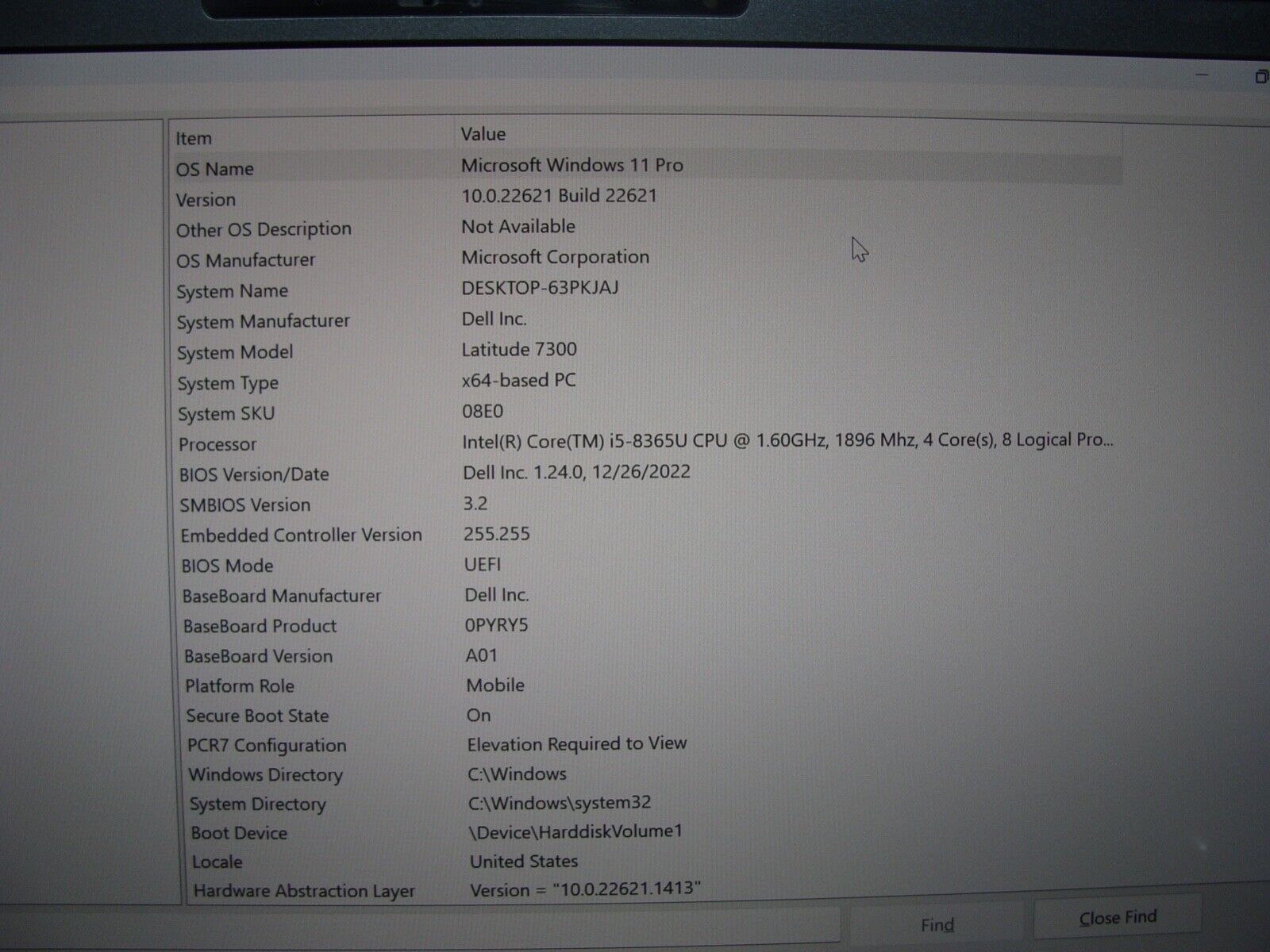Select Version = "10.0.22621.1413" value
This screenshot has height=952, width=1270.
tap(586, 890)
